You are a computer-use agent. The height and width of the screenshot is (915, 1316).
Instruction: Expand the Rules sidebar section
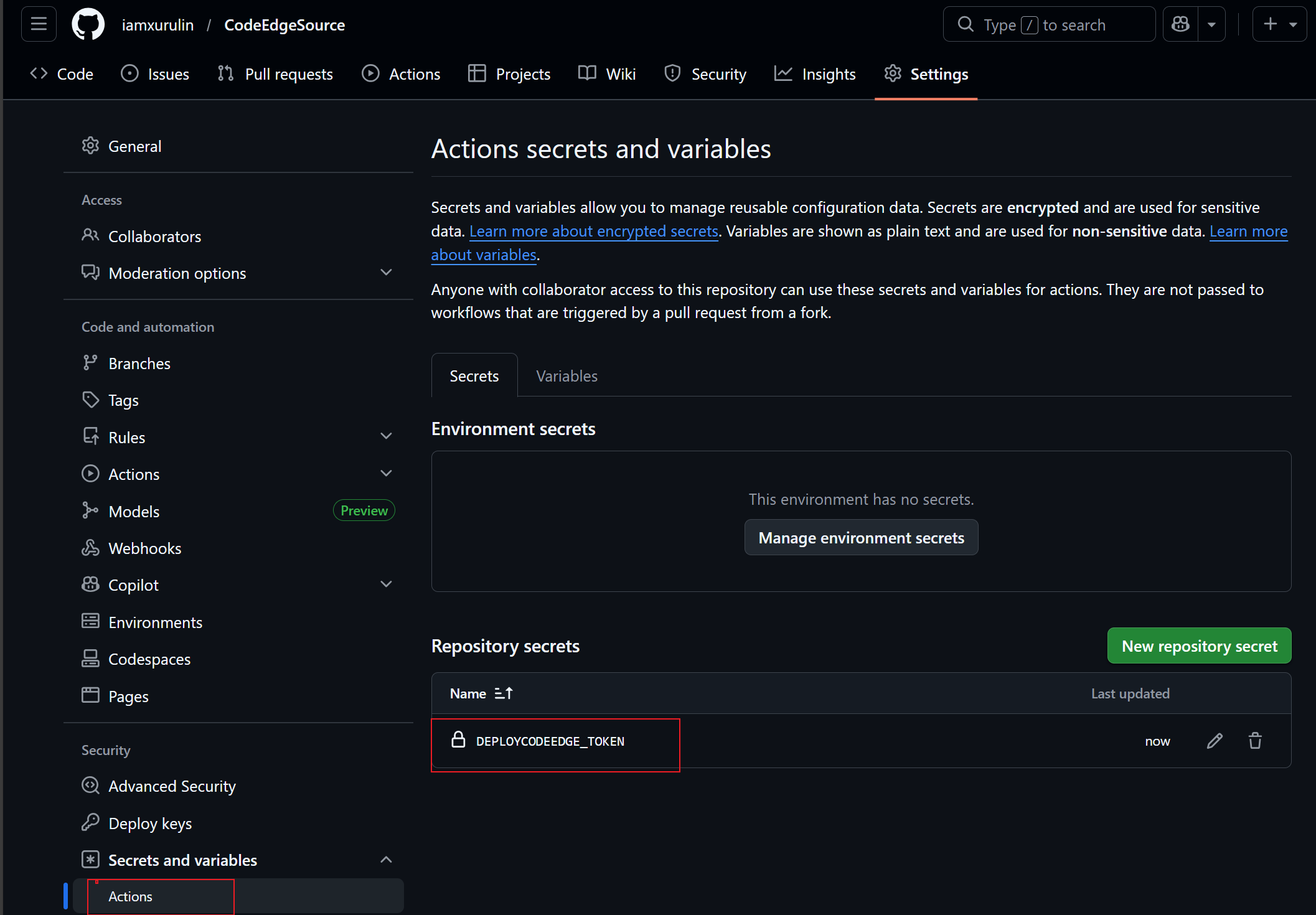tap(386, 436)
